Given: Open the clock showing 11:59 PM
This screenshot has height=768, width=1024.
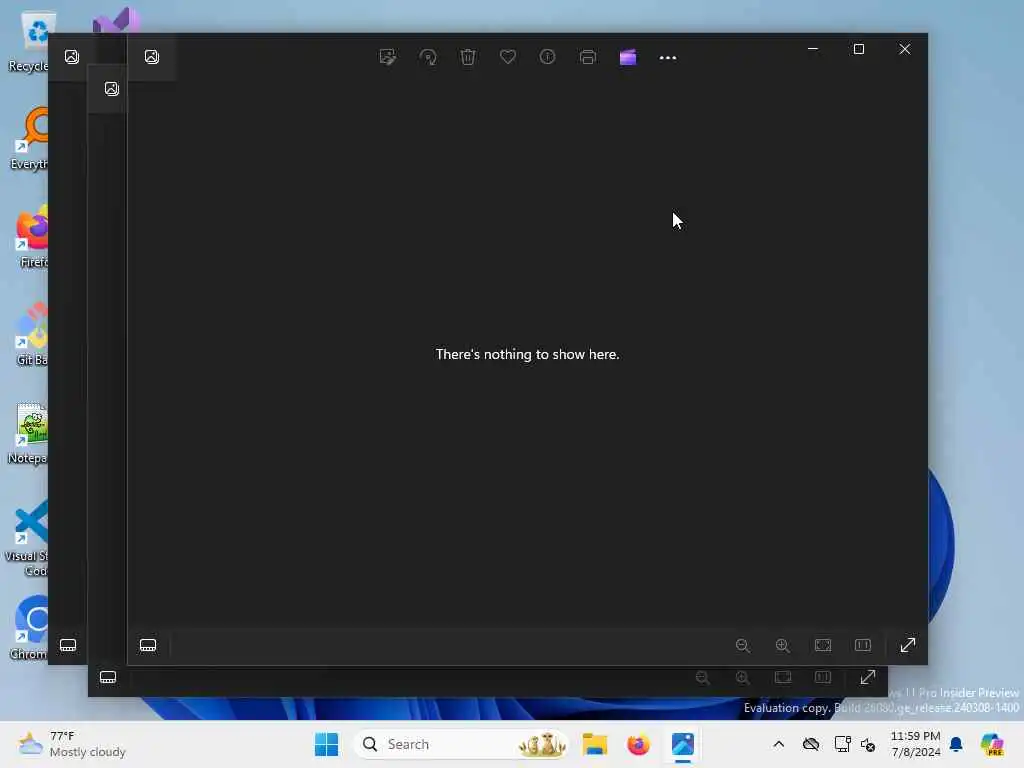Looking at the screenshot, I should click(x=916, y=744).
